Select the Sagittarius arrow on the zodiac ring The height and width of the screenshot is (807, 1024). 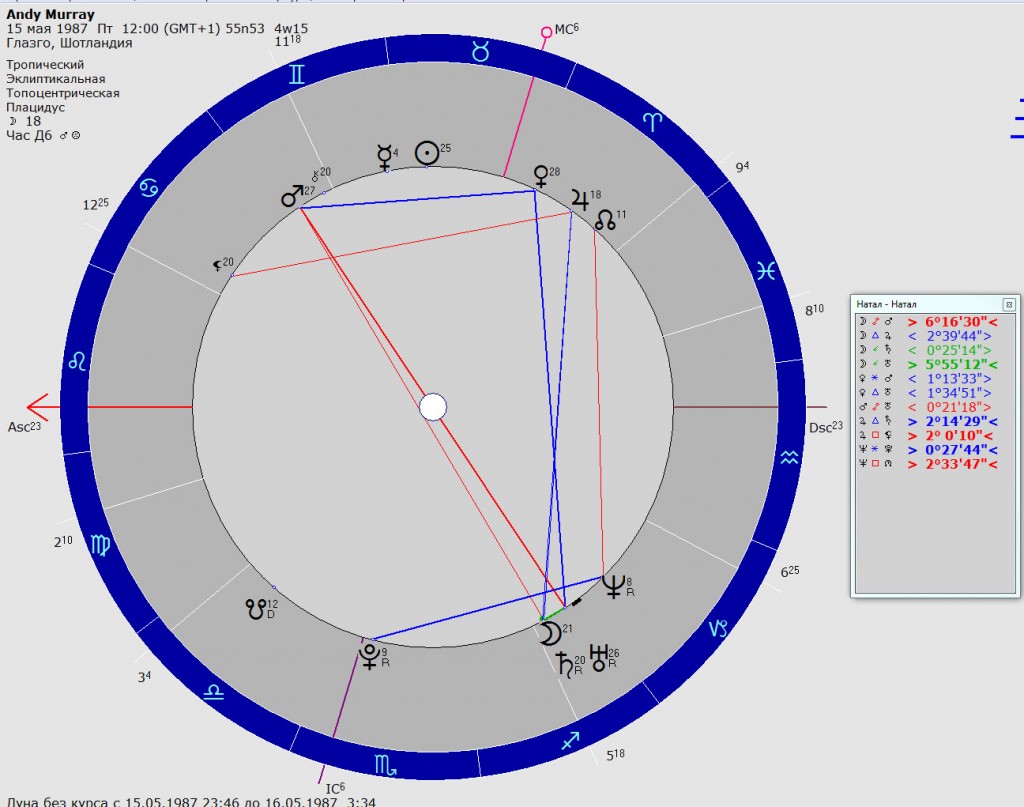(x=571, y=740)
